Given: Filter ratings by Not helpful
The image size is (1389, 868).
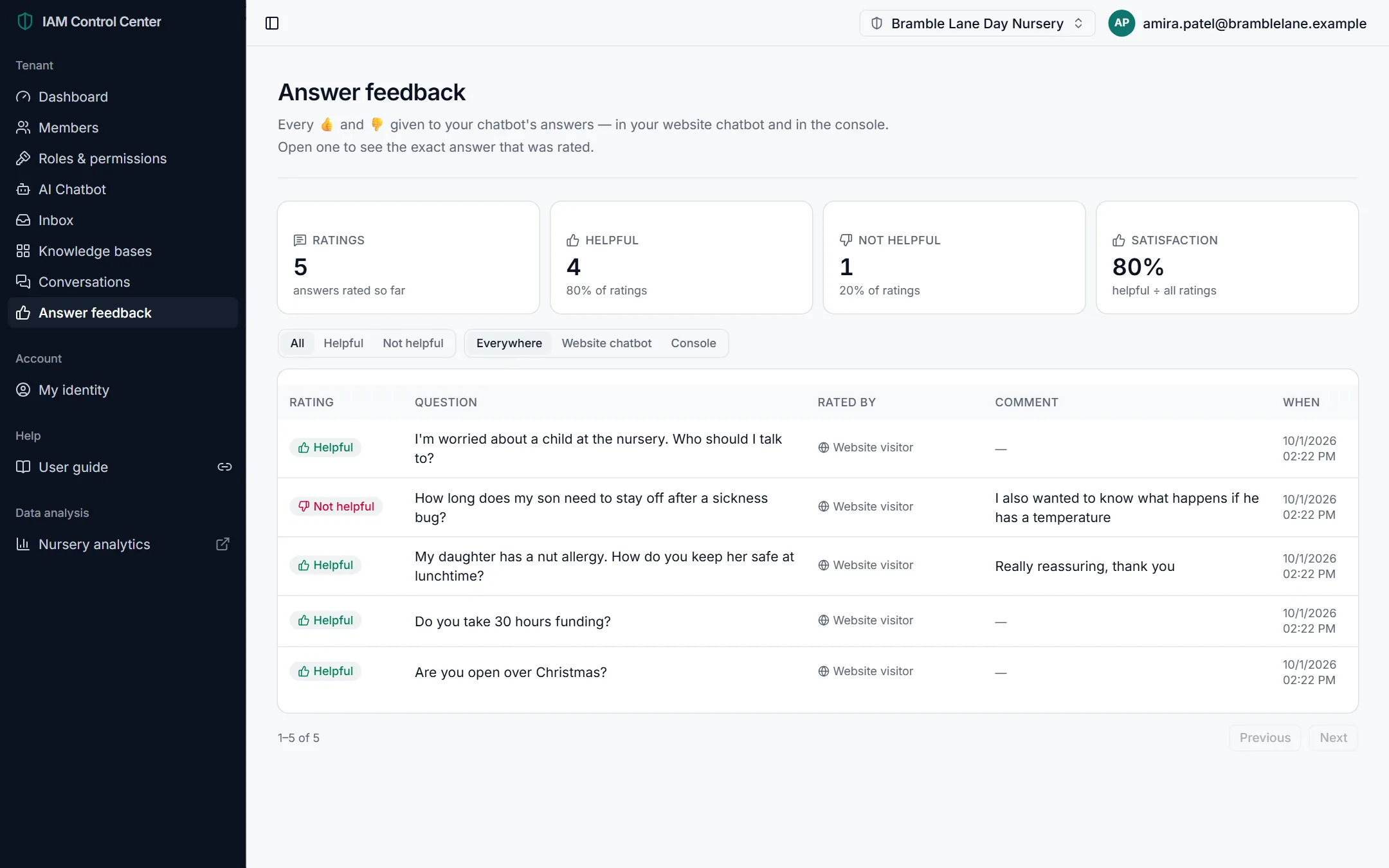Looking at the screenshot, I should coord(413,343).
